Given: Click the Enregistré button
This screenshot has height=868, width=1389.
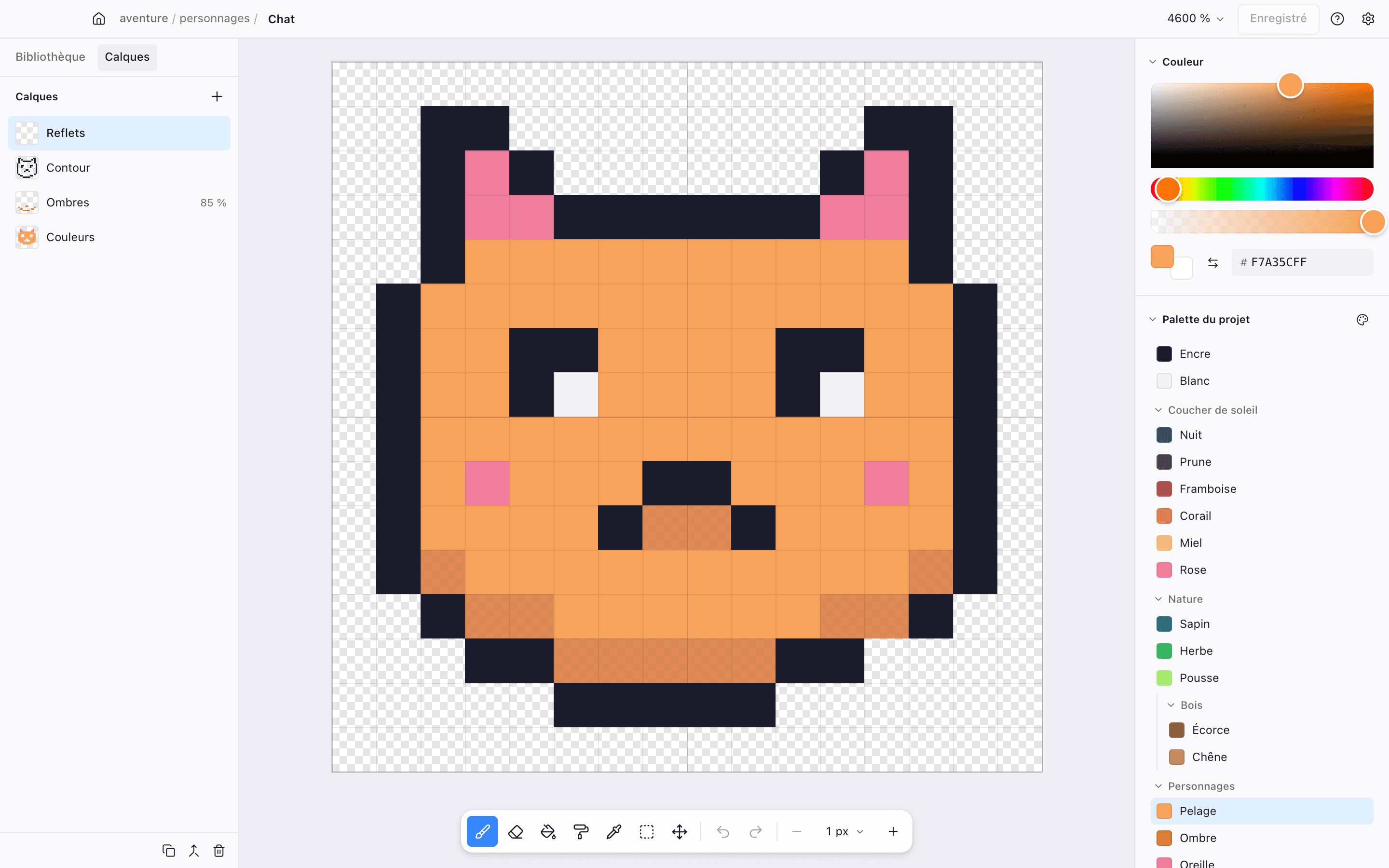Looking at the screenshot, I should point(1278,18).
